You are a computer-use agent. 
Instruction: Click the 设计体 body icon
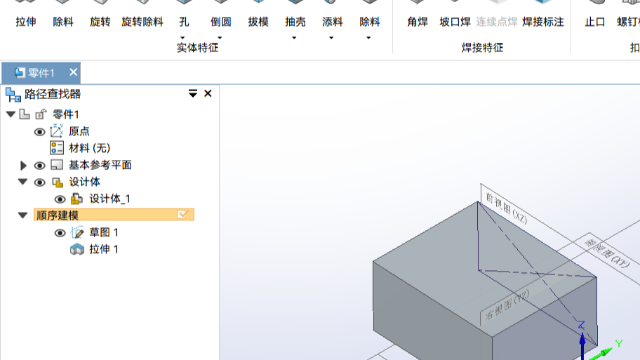click(57, 182)
